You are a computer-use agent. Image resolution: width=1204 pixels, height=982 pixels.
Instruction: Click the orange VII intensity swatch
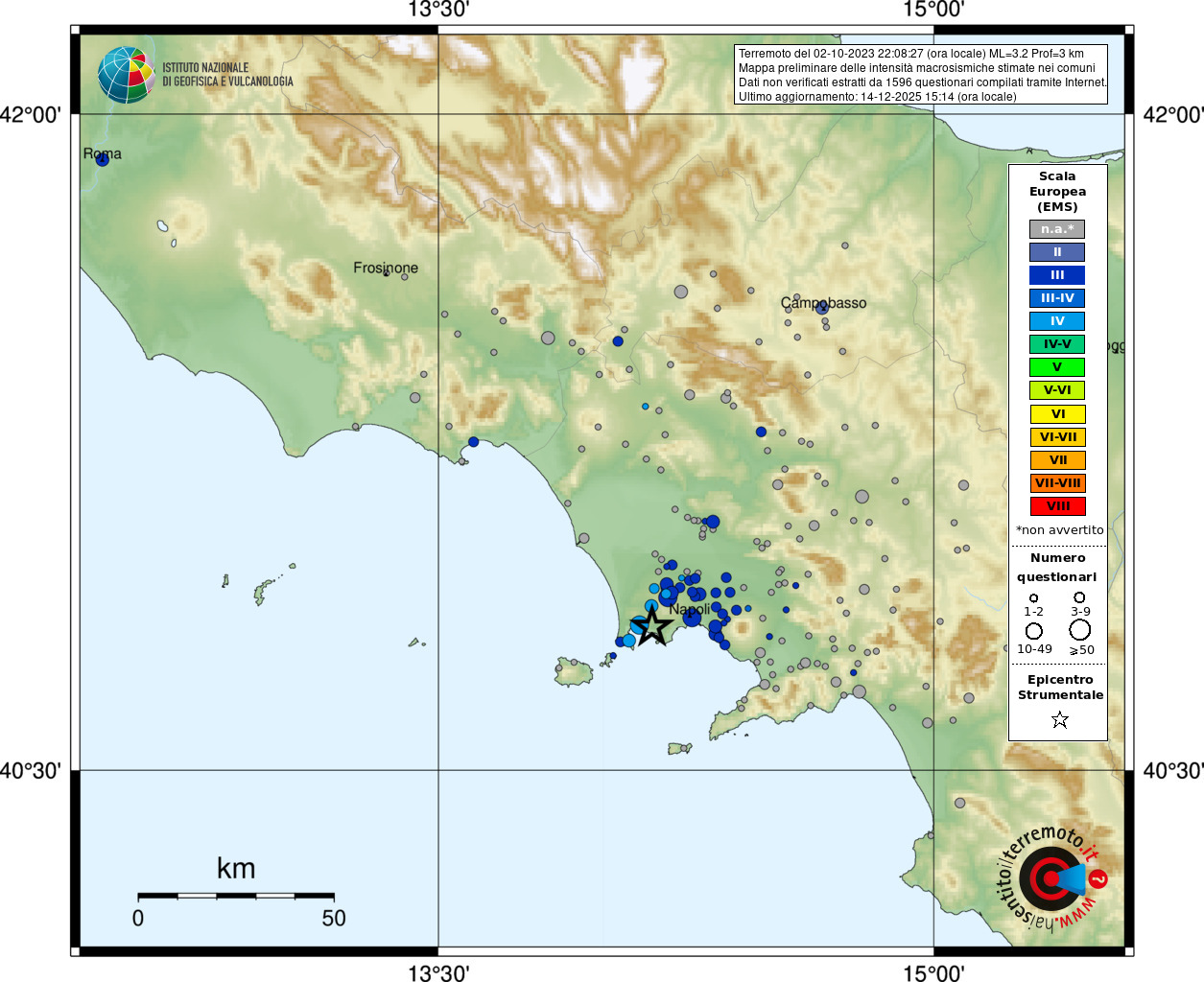(1058, 460)
